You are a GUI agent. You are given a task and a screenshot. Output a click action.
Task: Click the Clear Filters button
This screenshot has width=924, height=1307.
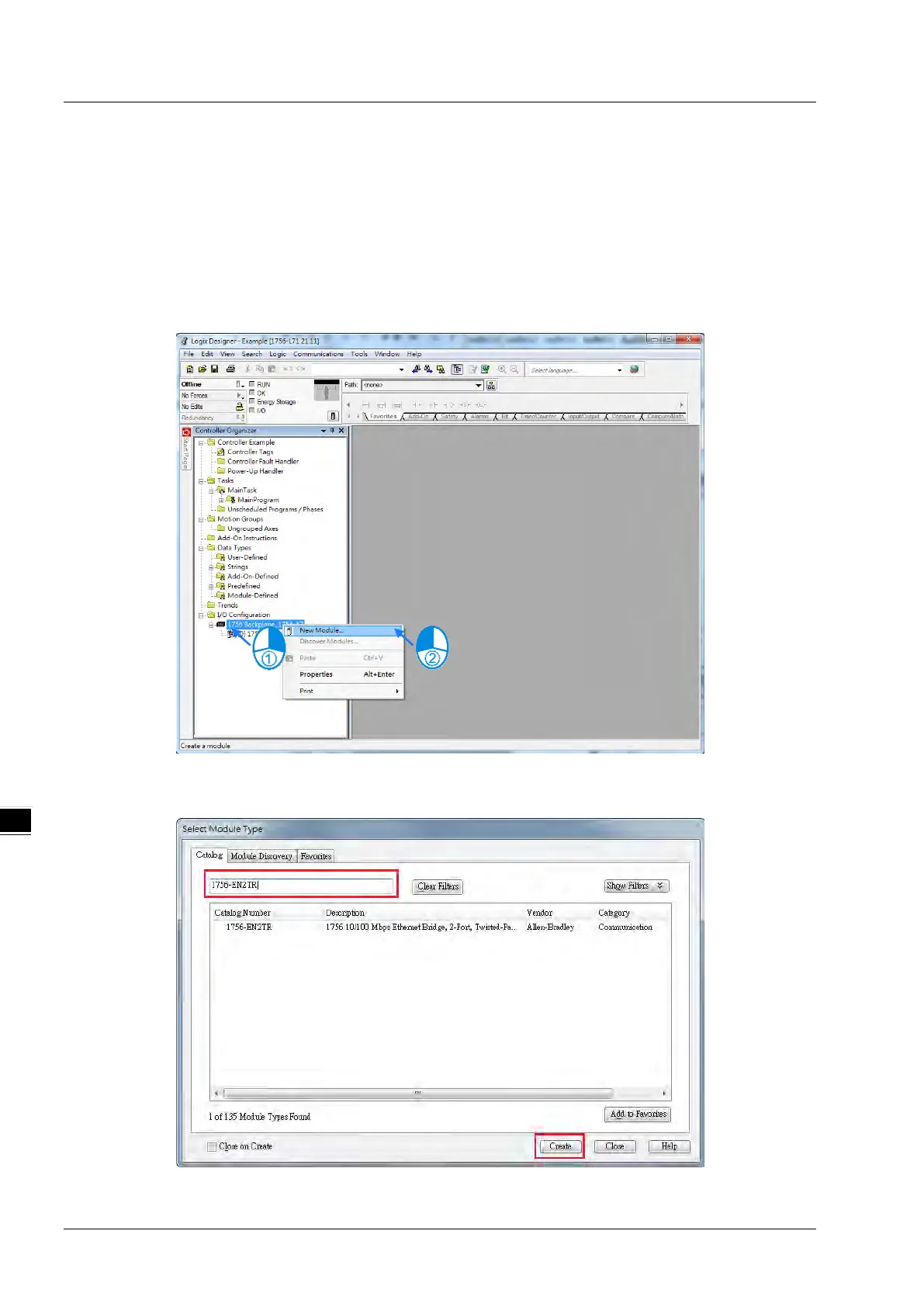pyautogui.click(x=438, y=886)
